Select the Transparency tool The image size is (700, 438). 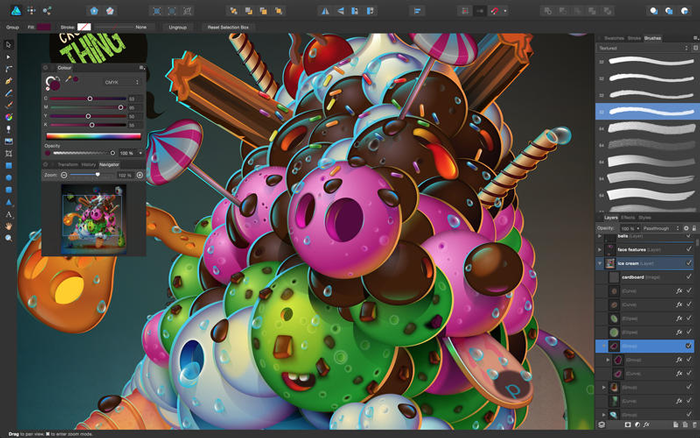8,129
